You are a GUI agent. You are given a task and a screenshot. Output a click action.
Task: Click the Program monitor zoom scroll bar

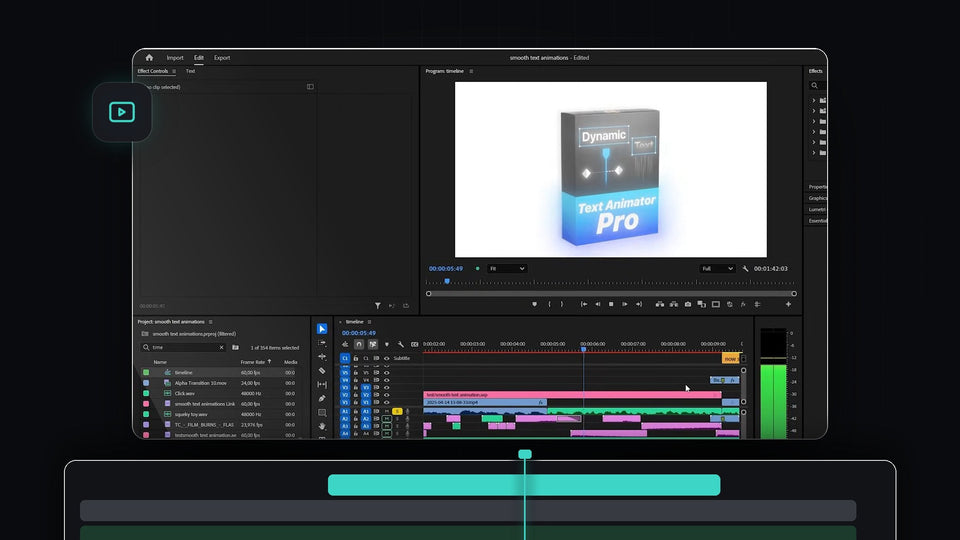point(611,294)
